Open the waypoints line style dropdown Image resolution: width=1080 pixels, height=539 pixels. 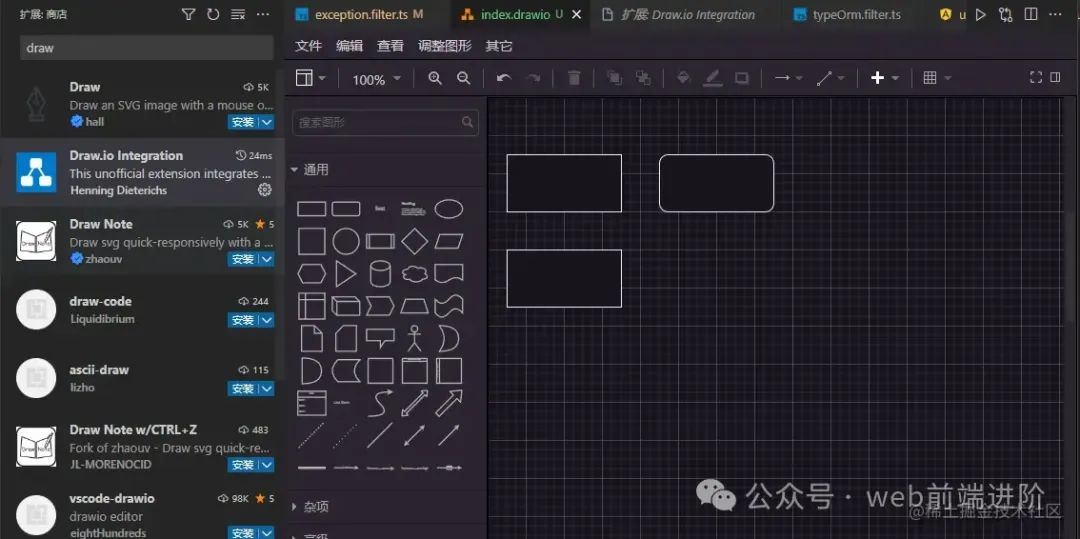830,78
